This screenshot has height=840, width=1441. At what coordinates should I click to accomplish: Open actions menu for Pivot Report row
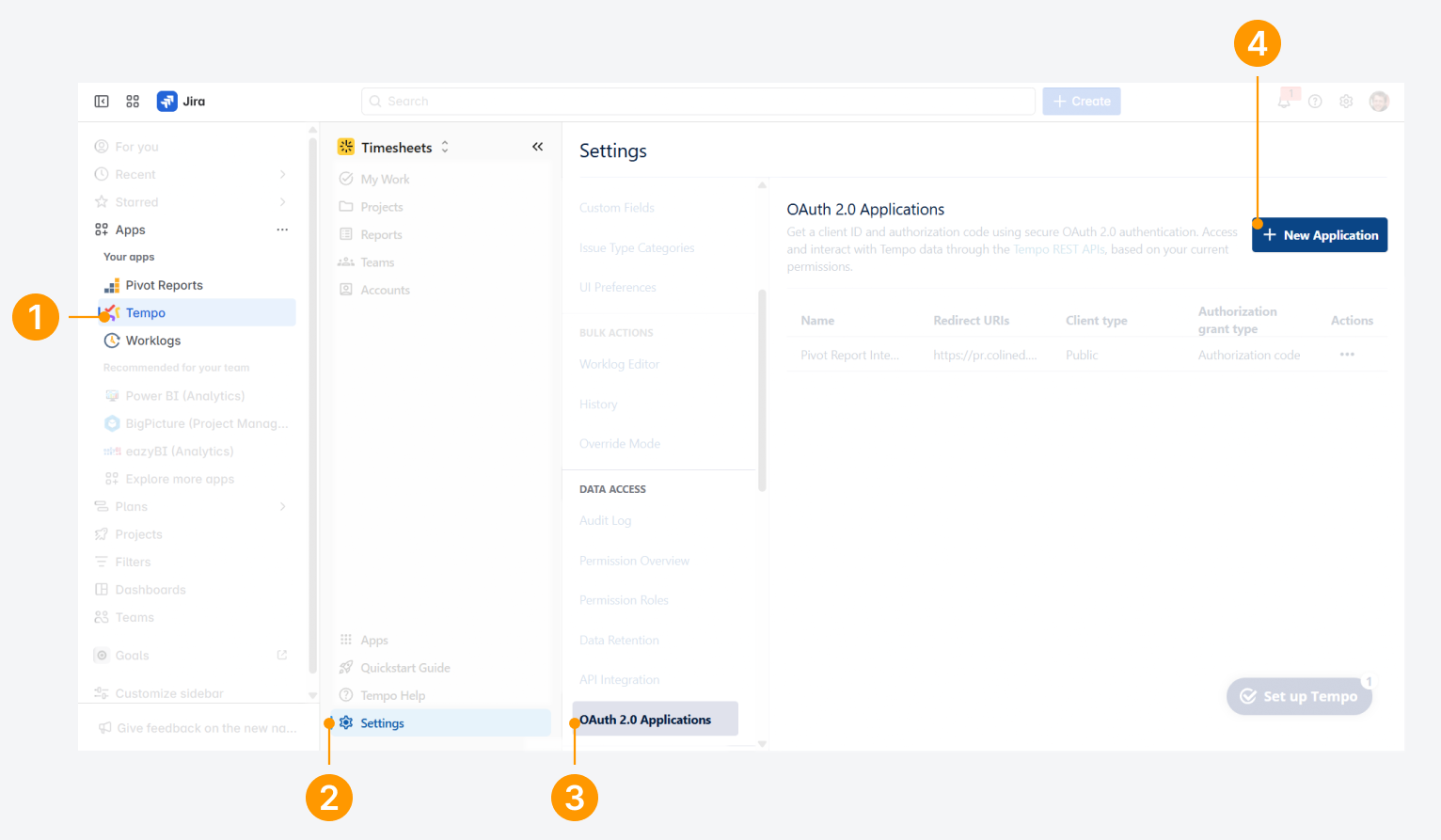click(1347, 355)
